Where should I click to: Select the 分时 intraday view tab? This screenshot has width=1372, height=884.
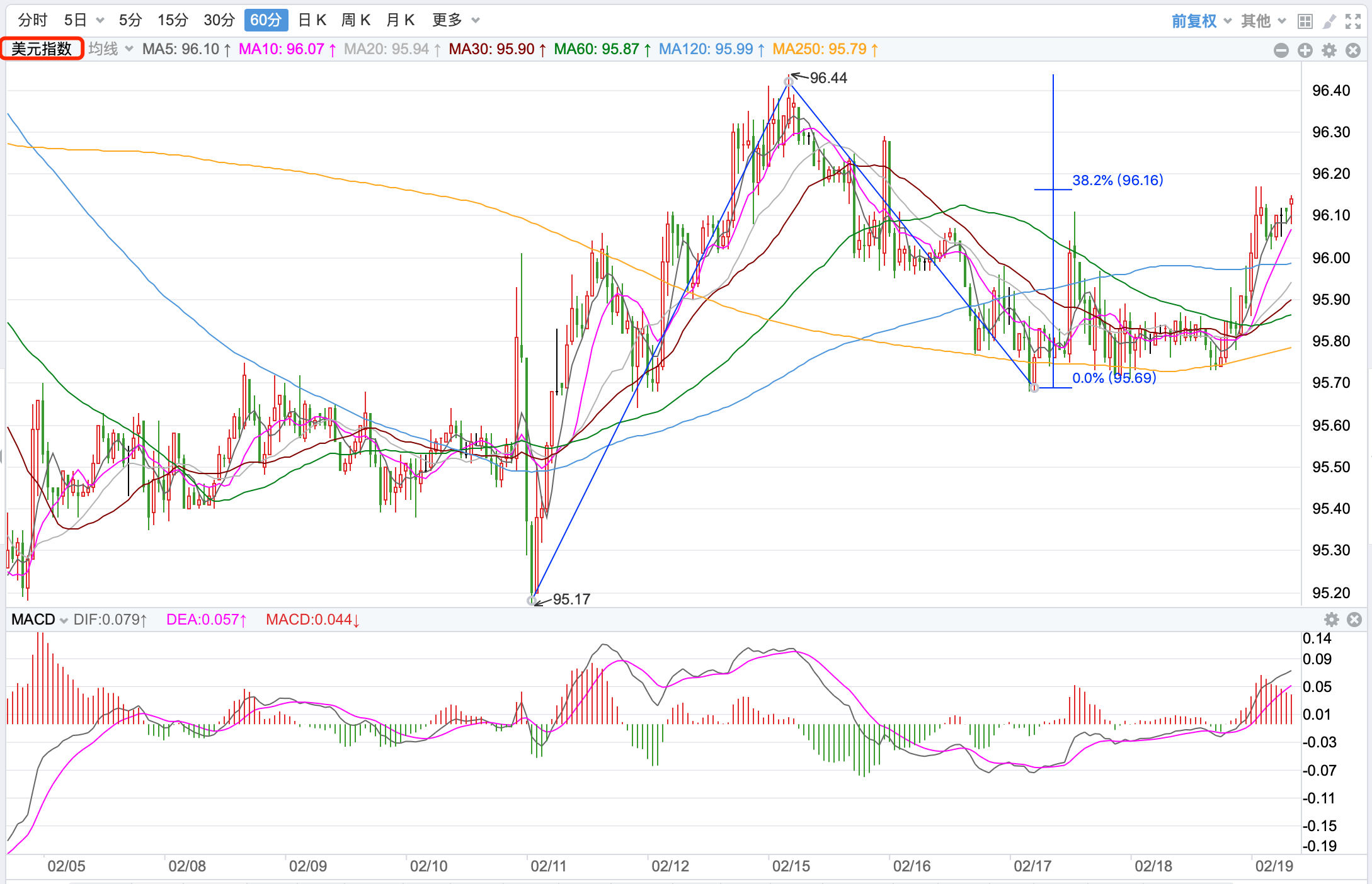33,20
